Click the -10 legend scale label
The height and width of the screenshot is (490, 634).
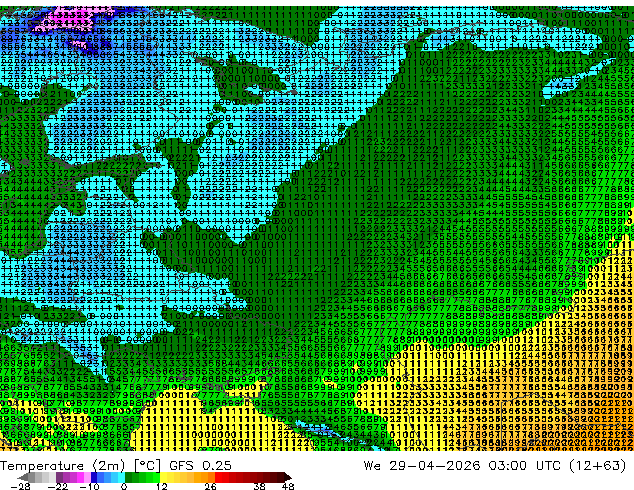pyautogui.click(x=90, y=486)
